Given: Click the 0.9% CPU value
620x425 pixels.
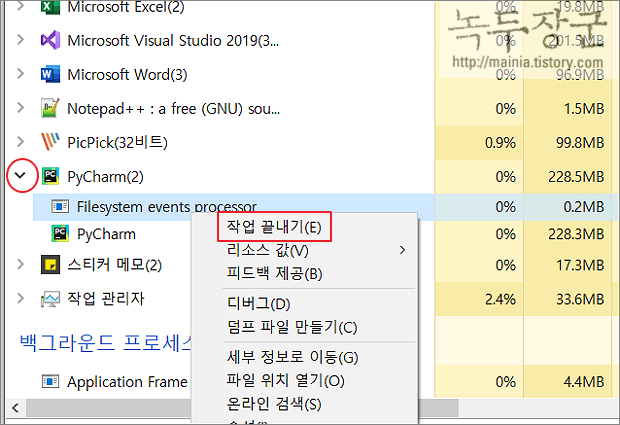Looking at the screenshot, I should (x=500, y=142).
